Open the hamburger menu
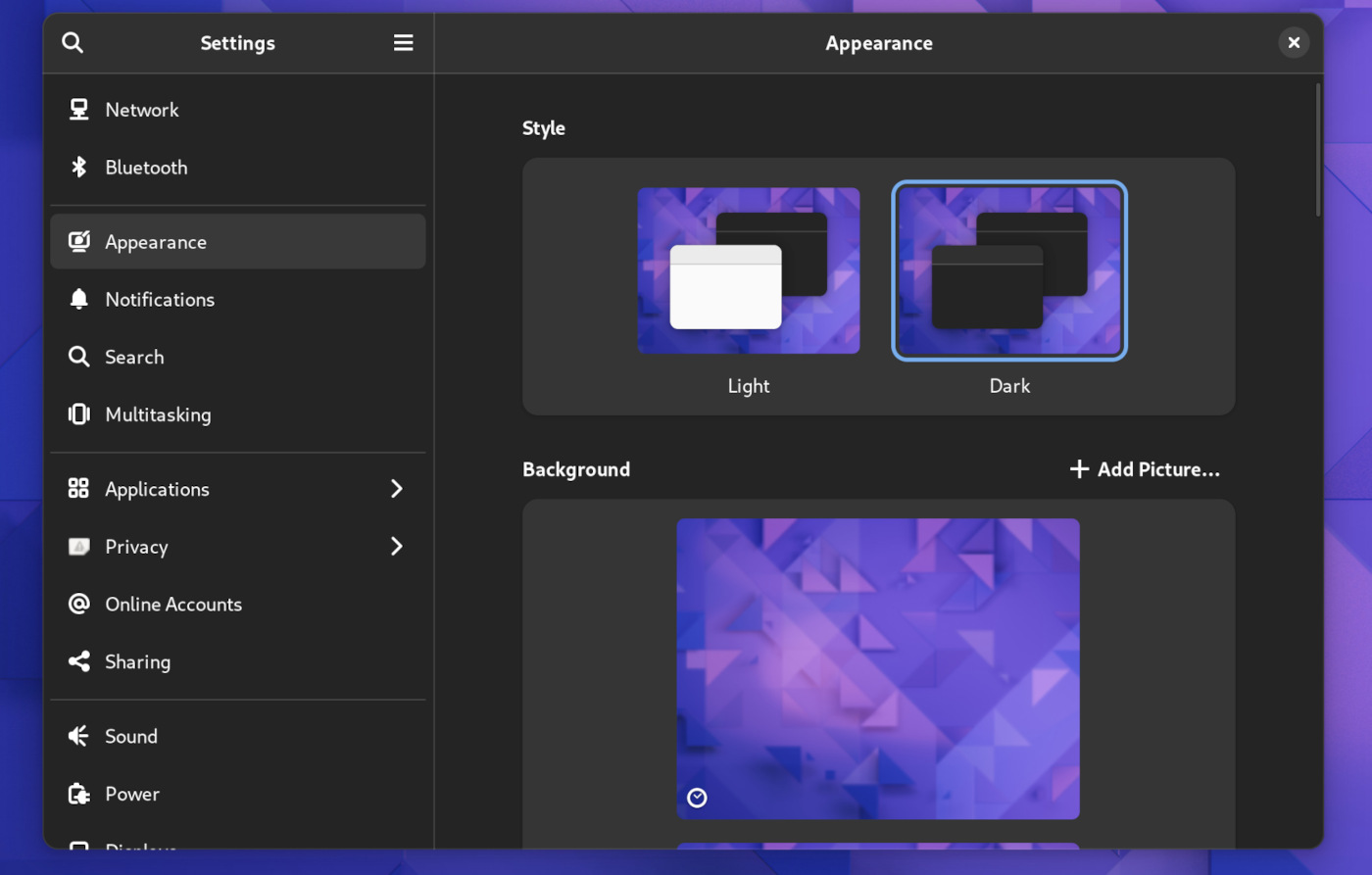 tap(403, 42)
